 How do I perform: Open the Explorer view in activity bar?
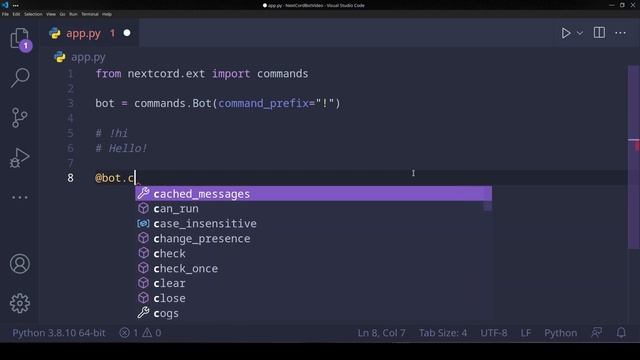[x=20, y=39]
